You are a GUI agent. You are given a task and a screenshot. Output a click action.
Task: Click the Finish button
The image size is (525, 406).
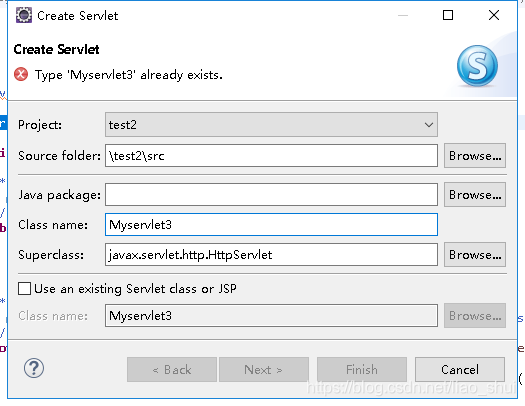click(362, 370)
